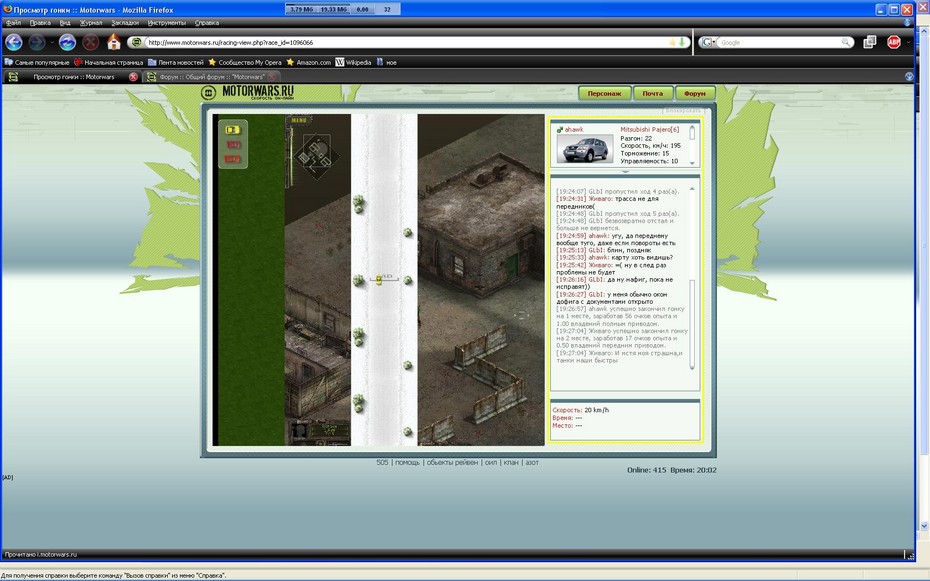Screen dimensions: 930x581
Task: Click the green Go arrow in address bar
Action: [x=682, y=42]
